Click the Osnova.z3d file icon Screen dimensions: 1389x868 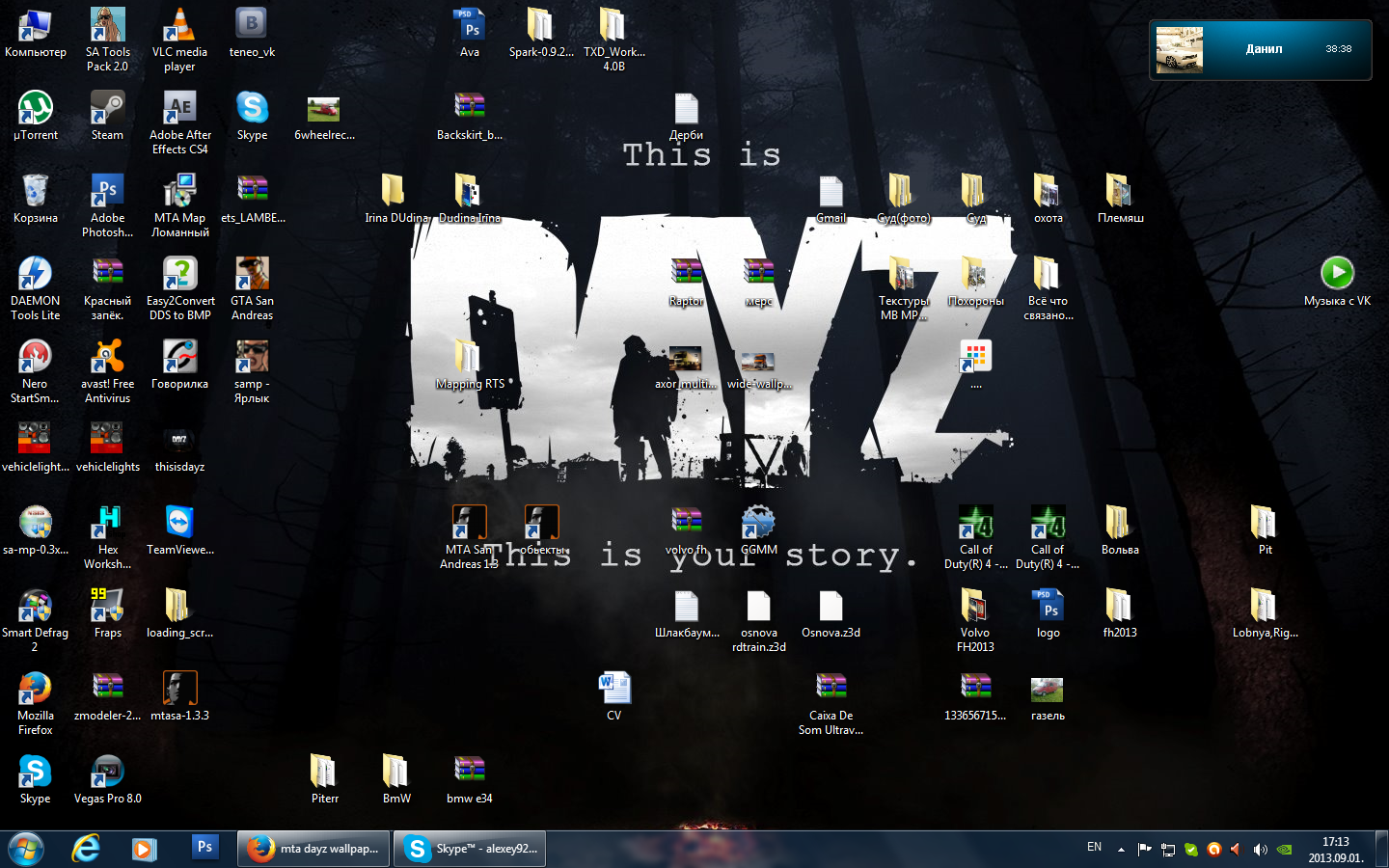point(831,614)
